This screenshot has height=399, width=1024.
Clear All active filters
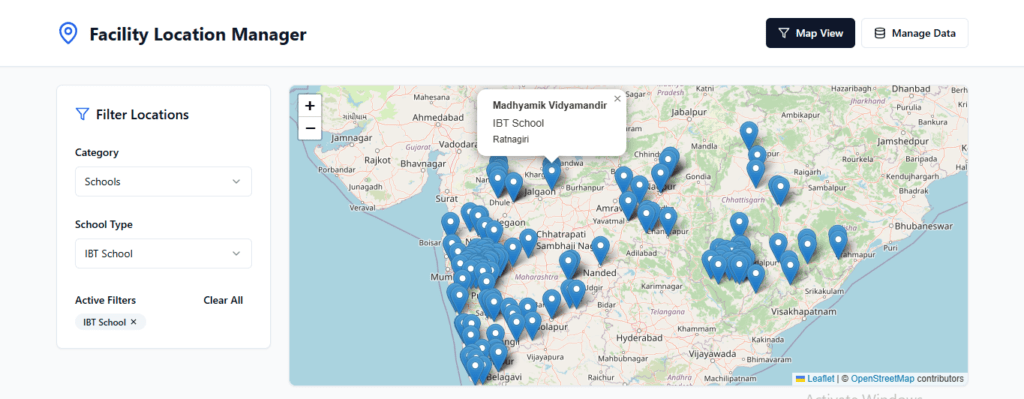pos(223,300)
